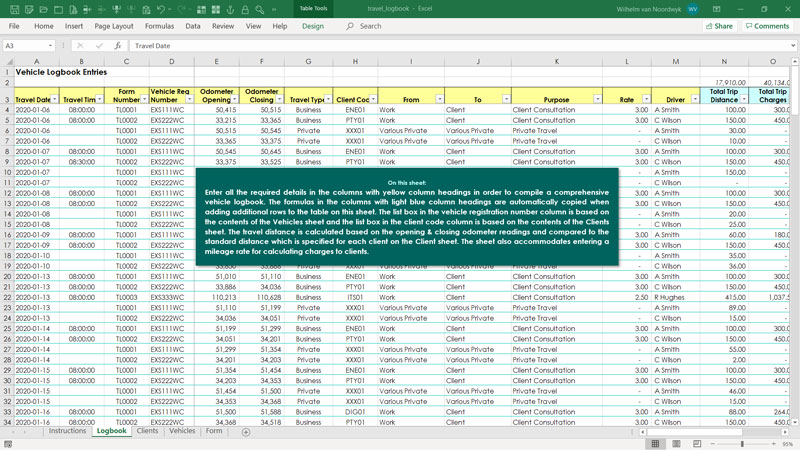The width and height of the screenshot is (800, 450).
Task: Click the Comments button
Action: [x=767, y=26]
